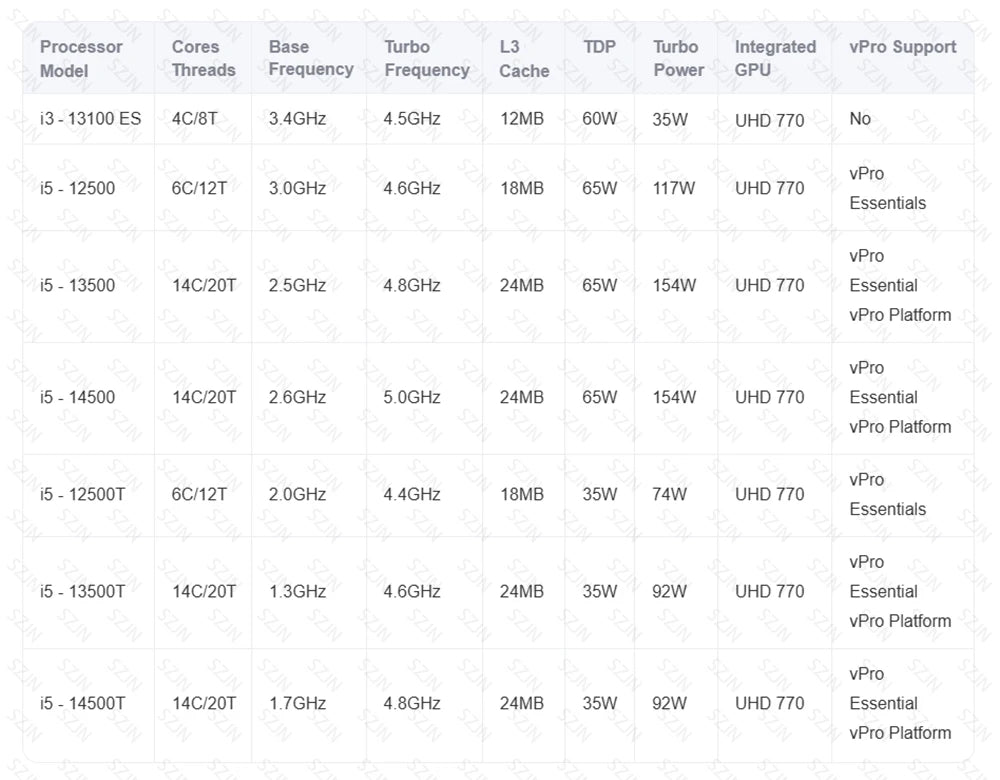Click the "2.5GHz" base frequency value
This screenshot has width=1000, height=780.
pyautogui.click(x=297, y=285)
